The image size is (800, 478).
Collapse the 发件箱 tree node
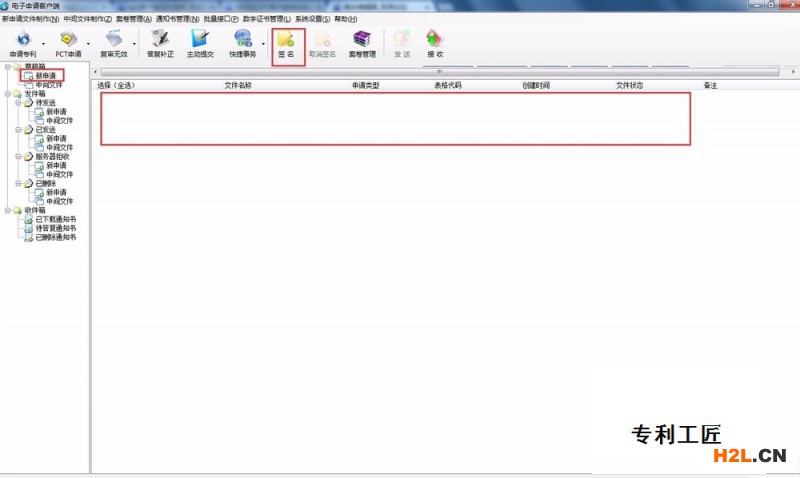pos(7,94)
